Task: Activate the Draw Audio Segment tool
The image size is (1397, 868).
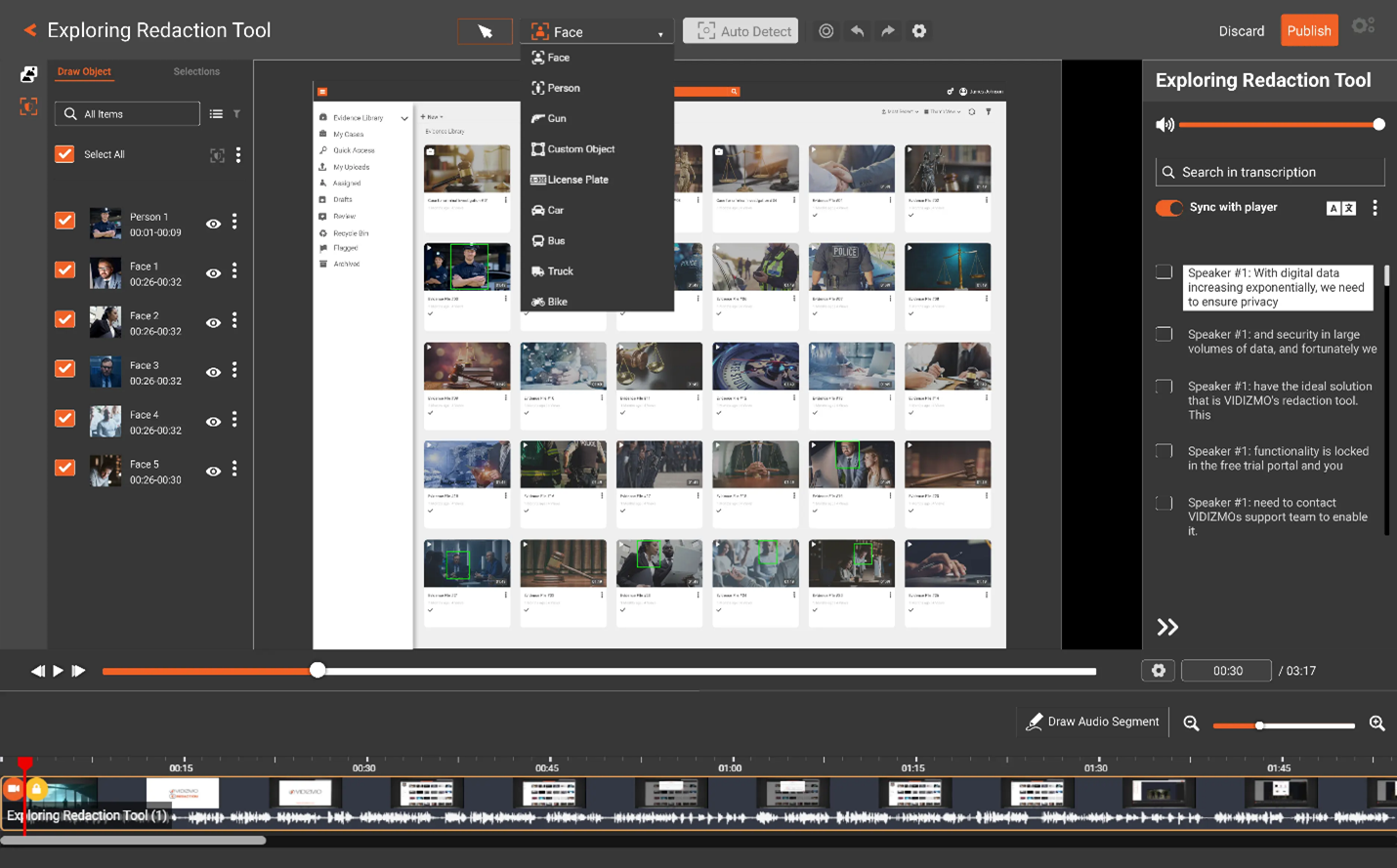Action: tap(1091, 722)
